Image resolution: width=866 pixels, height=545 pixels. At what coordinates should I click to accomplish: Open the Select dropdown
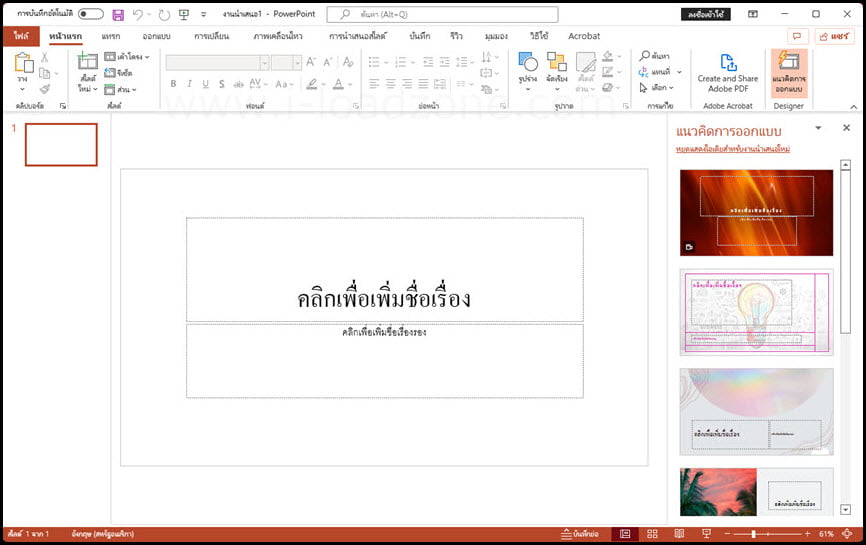(x=657, y=88)
